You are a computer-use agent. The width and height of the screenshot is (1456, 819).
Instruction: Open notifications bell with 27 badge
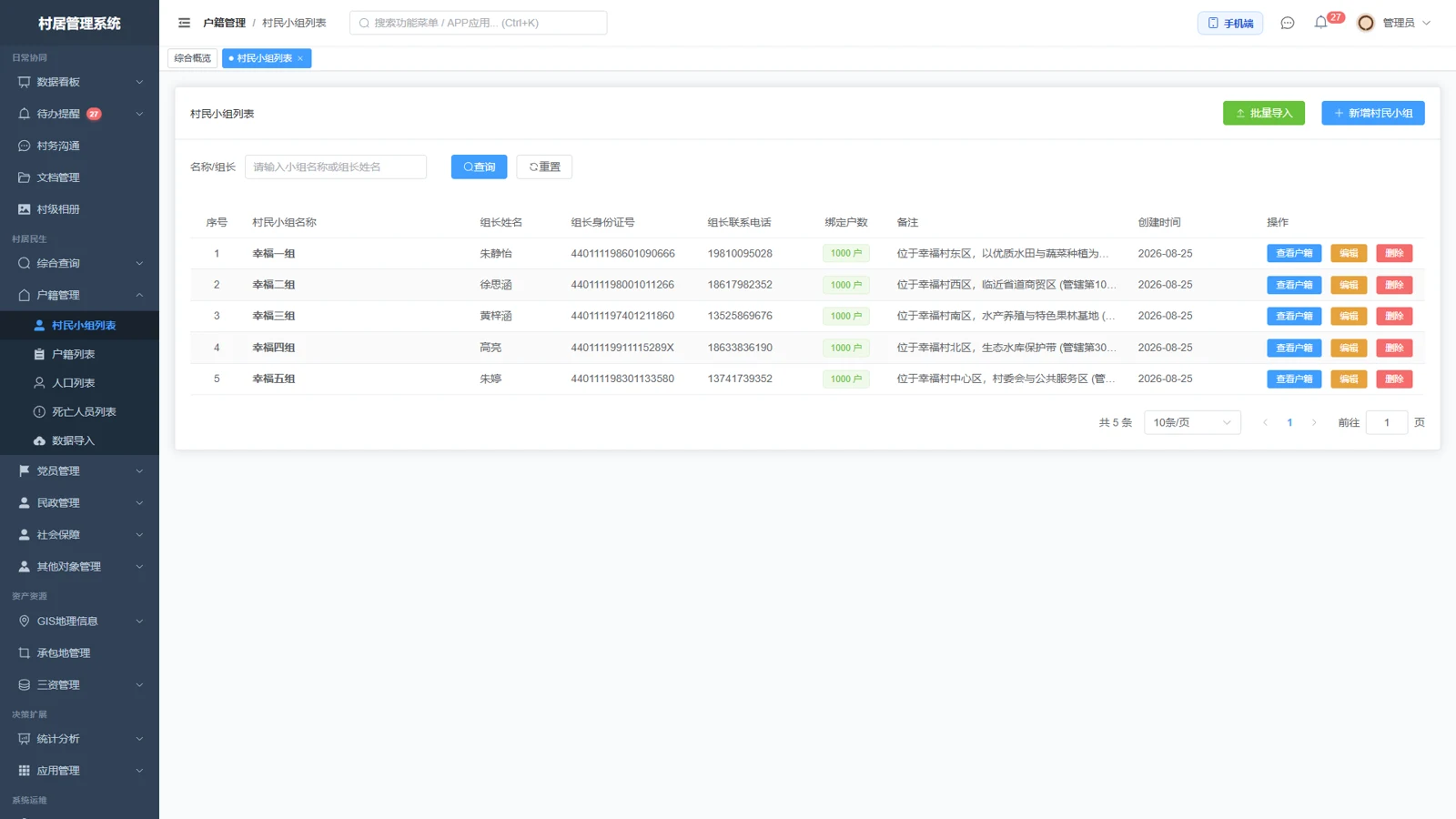point(1321,23)
